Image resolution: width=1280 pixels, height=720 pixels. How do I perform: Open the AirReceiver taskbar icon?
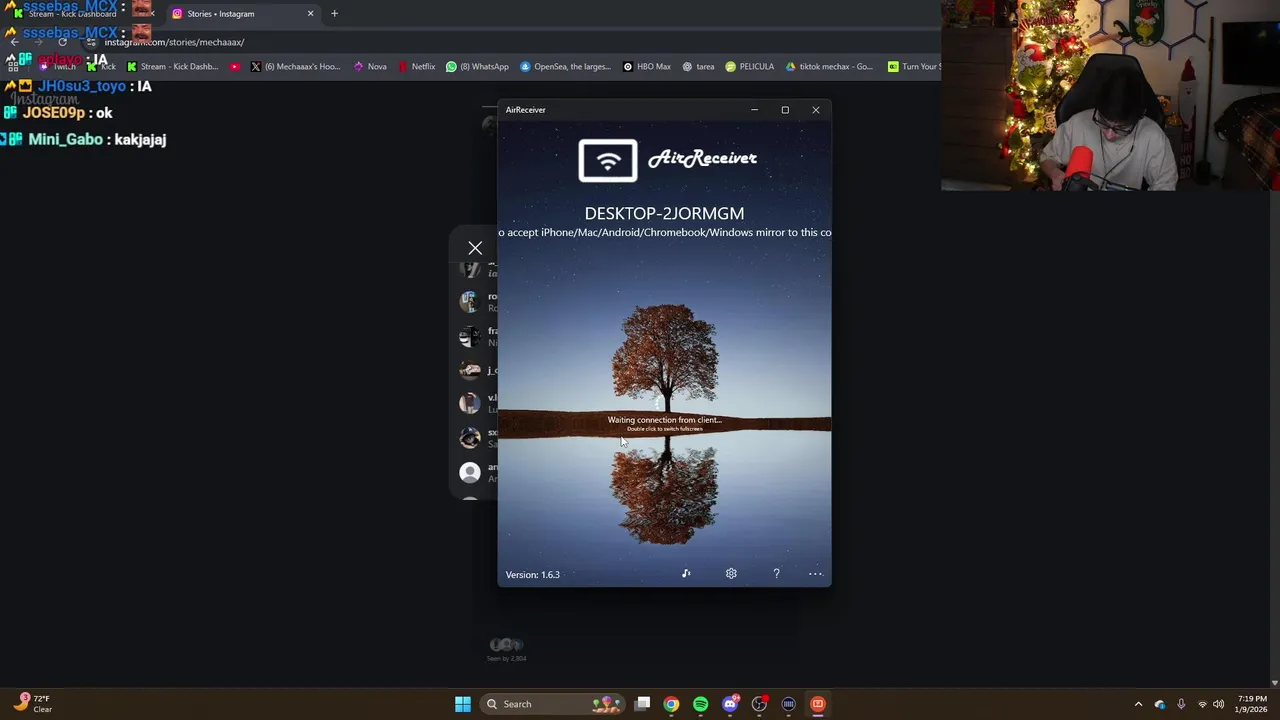tap(817, 704)
